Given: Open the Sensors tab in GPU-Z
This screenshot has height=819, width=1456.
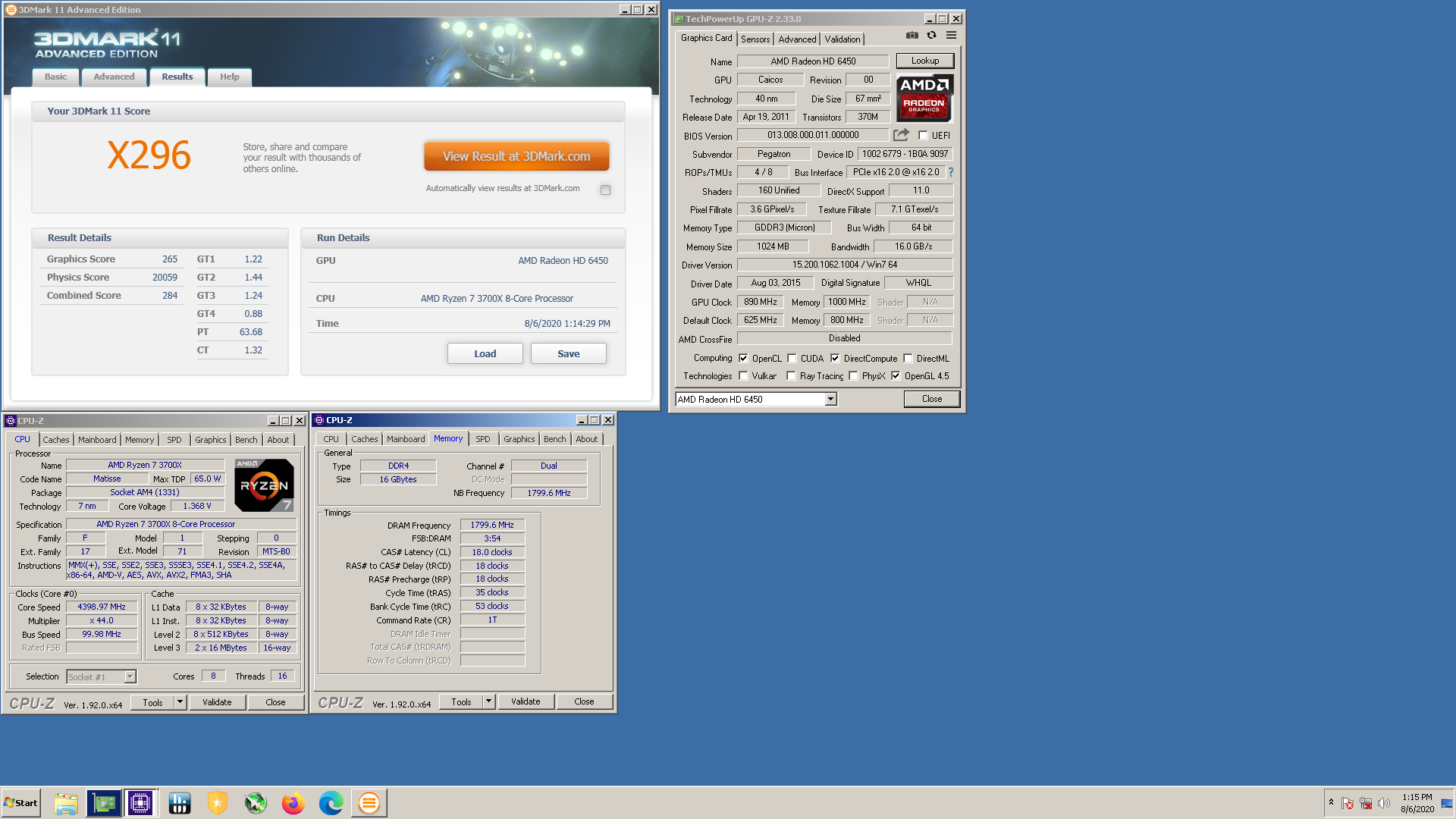Looking at the screenshot, I should point(755,39).
